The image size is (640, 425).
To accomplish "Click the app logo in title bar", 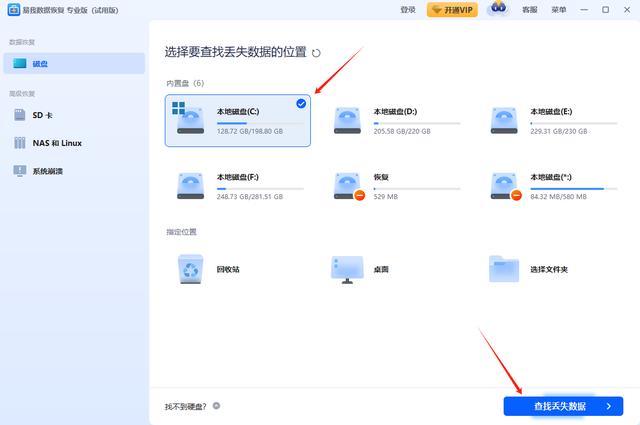I will (13, 10).
